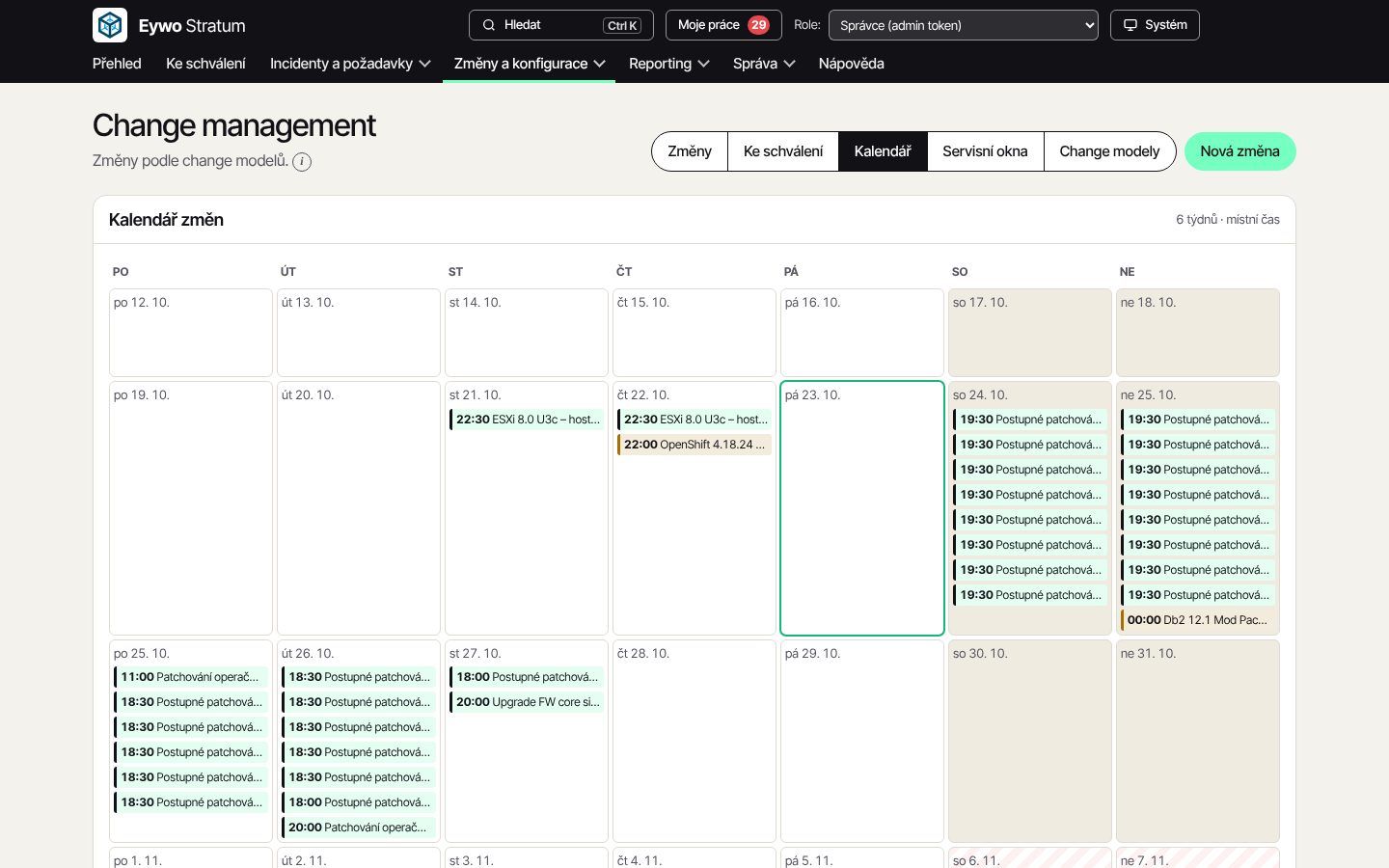Viewport: 1389px width, 868px height.
Task: Click the 6 týdnů · místní čas label
Action: pos(1228,220)
